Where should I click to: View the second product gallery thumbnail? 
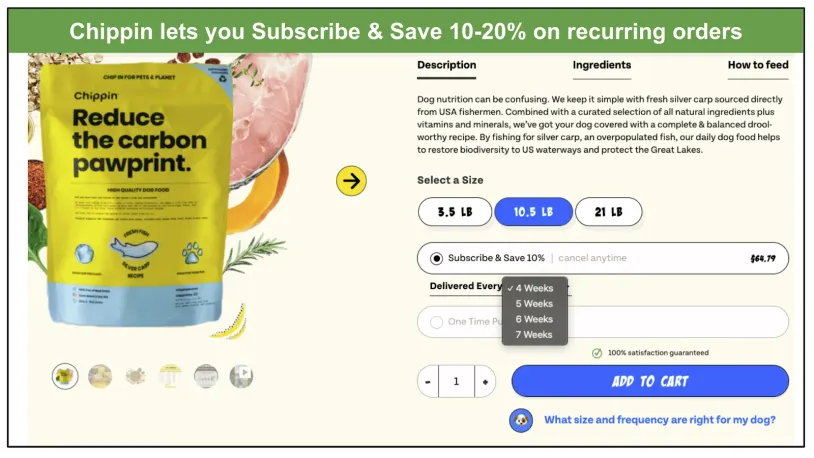tap(100, 376)
